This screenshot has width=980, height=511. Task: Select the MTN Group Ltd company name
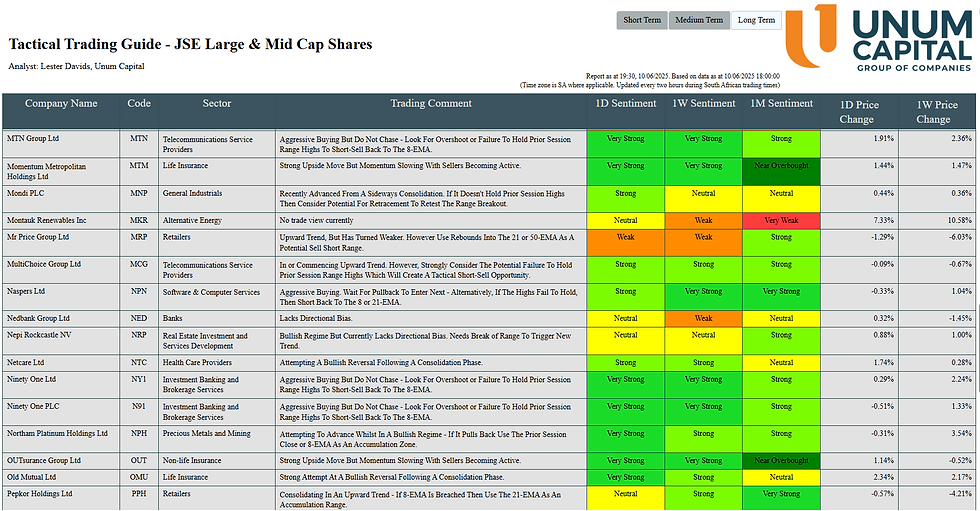[32, 139]
